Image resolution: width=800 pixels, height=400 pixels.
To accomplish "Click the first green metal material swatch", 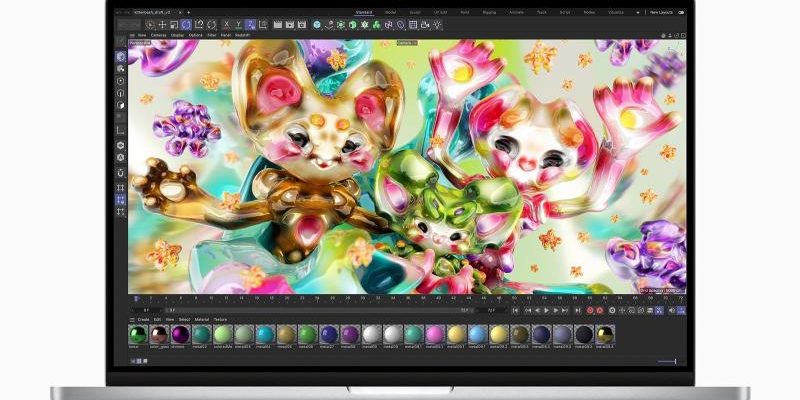I will coord(138,335).
